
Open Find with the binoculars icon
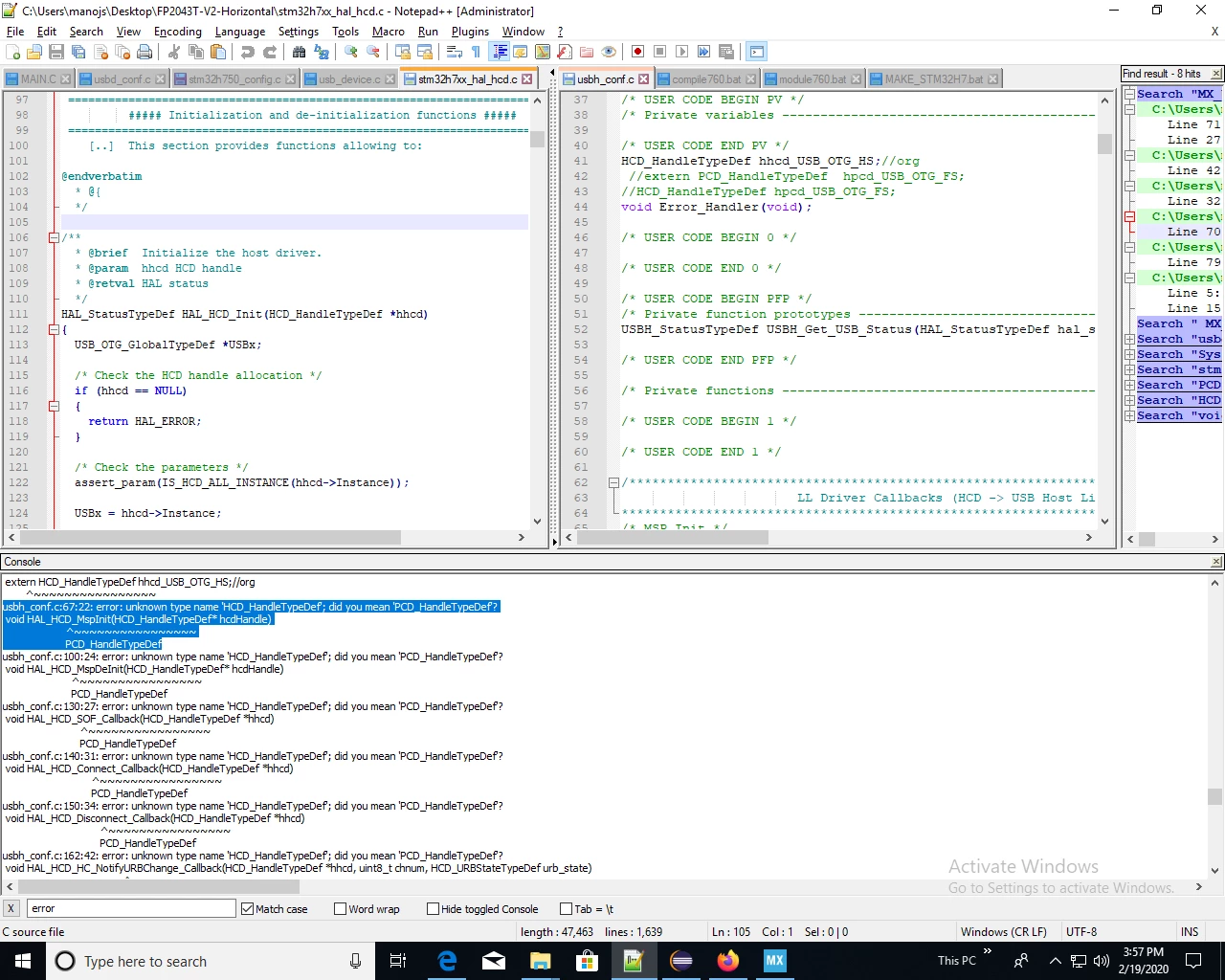pos(300,52)
